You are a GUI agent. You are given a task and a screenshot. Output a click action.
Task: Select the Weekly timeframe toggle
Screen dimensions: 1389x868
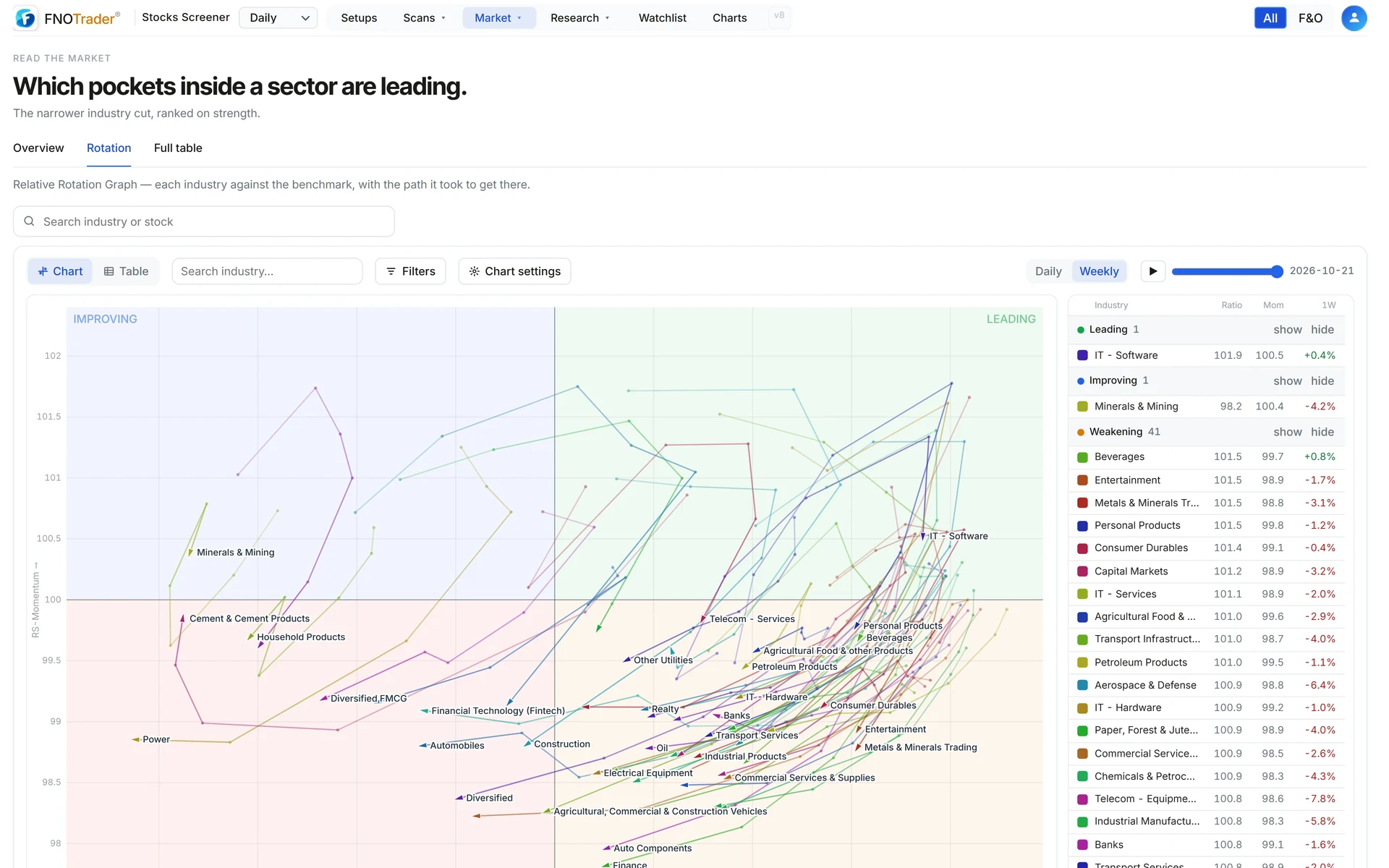coord(1099,271)
